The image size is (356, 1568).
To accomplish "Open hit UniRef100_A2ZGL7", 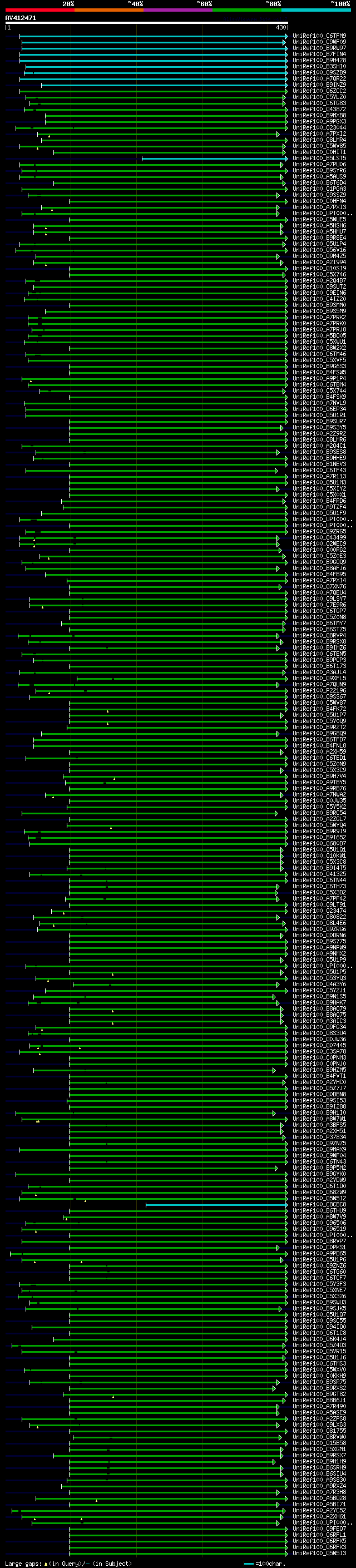I will [x=319, y=819].
